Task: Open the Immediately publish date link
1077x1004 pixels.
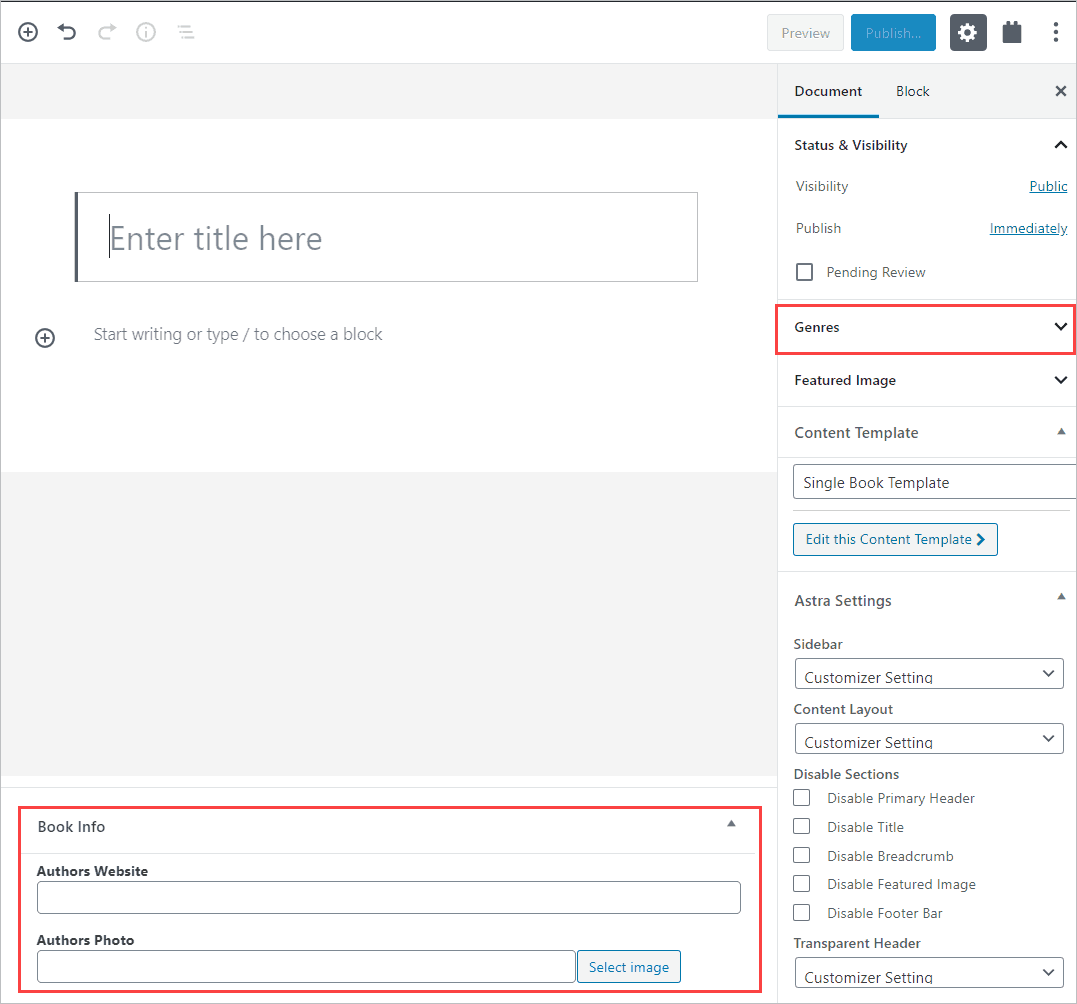Action: [1028, 228]
